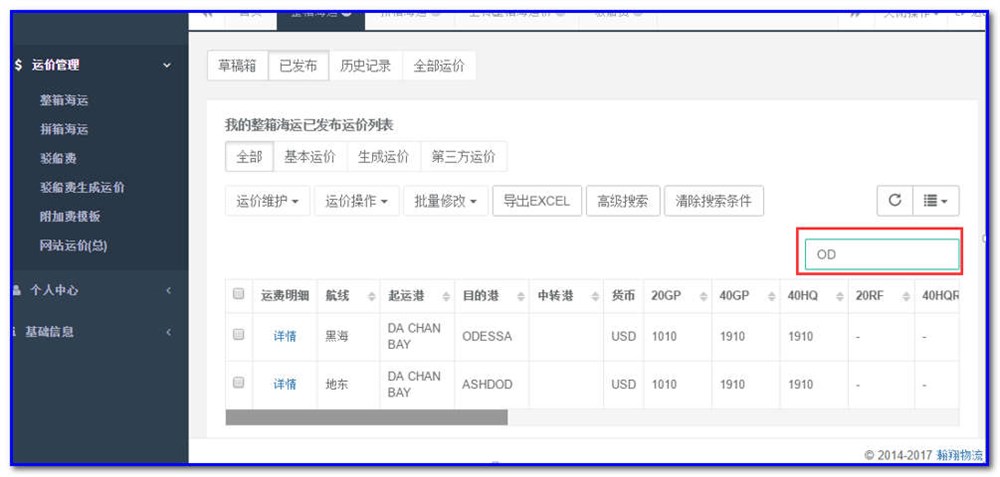Open the 批量修改 dropdown
Screen dimensions: 1000x477
[x=446, y=202]
